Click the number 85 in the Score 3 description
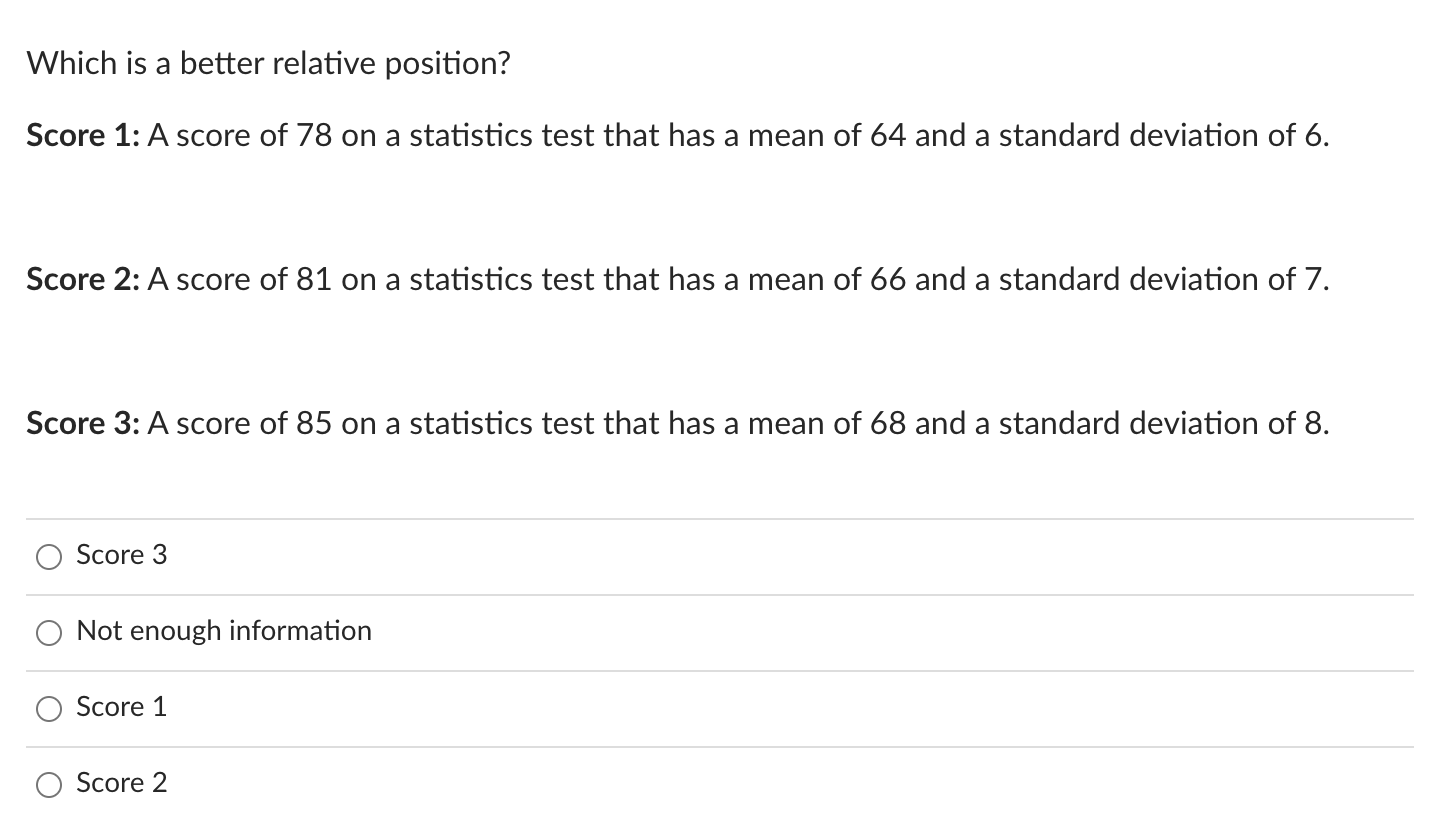Image resolution: width=1450 pixels, height=838 pixels. pyautogui.click(x=314, y=424)
